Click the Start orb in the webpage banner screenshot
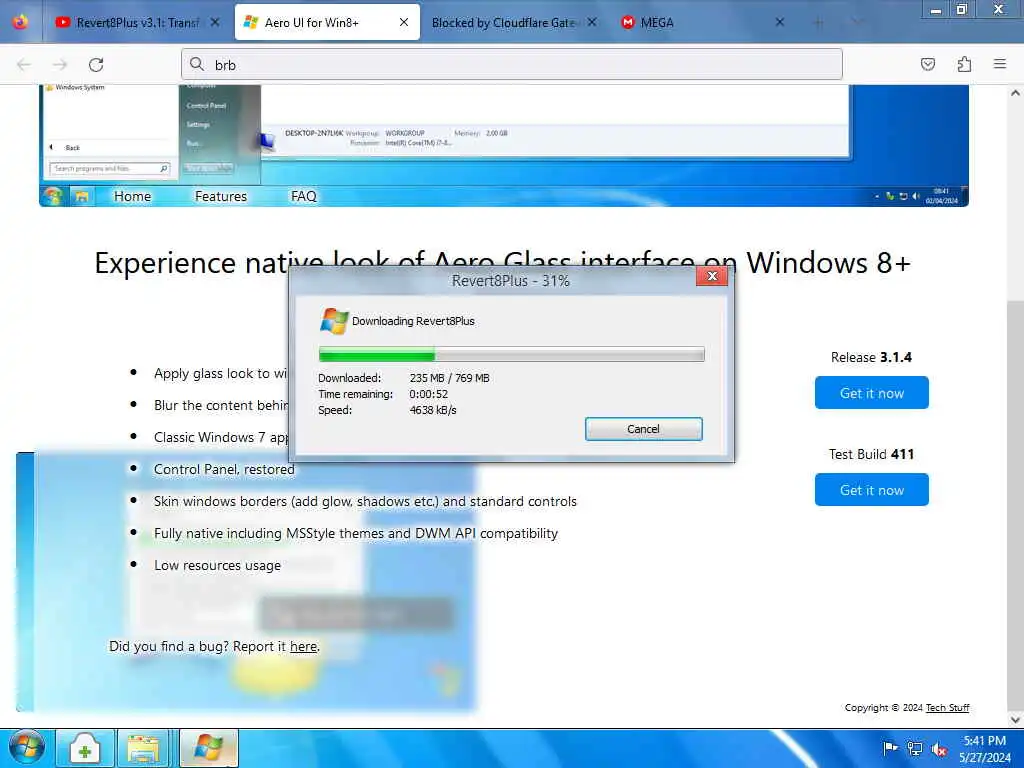Screen dimensions: 1024x768 52,196
